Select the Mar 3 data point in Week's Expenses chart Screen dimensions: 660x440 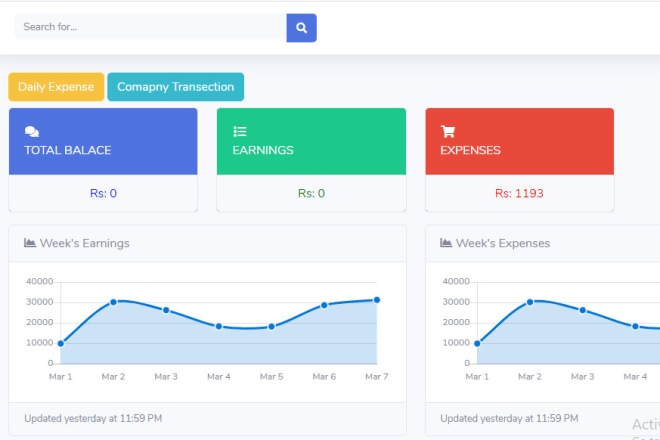(583, 310)
